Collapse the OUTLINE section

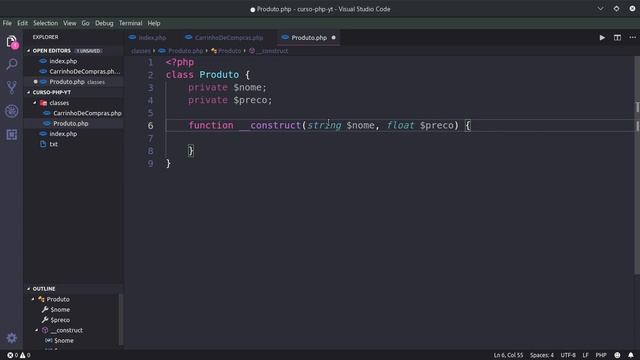[29, 289]
